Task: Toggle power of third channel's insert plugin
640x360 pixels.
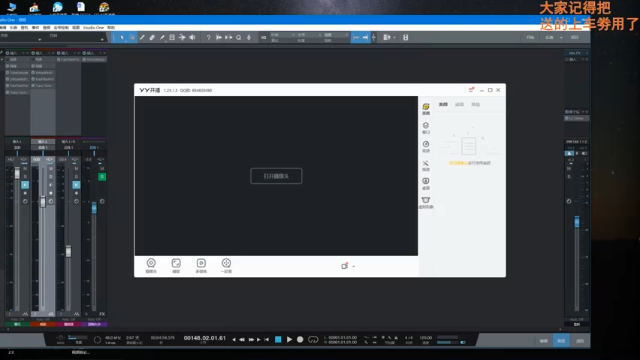Action: pyautogui.click(x=59, y=60)
